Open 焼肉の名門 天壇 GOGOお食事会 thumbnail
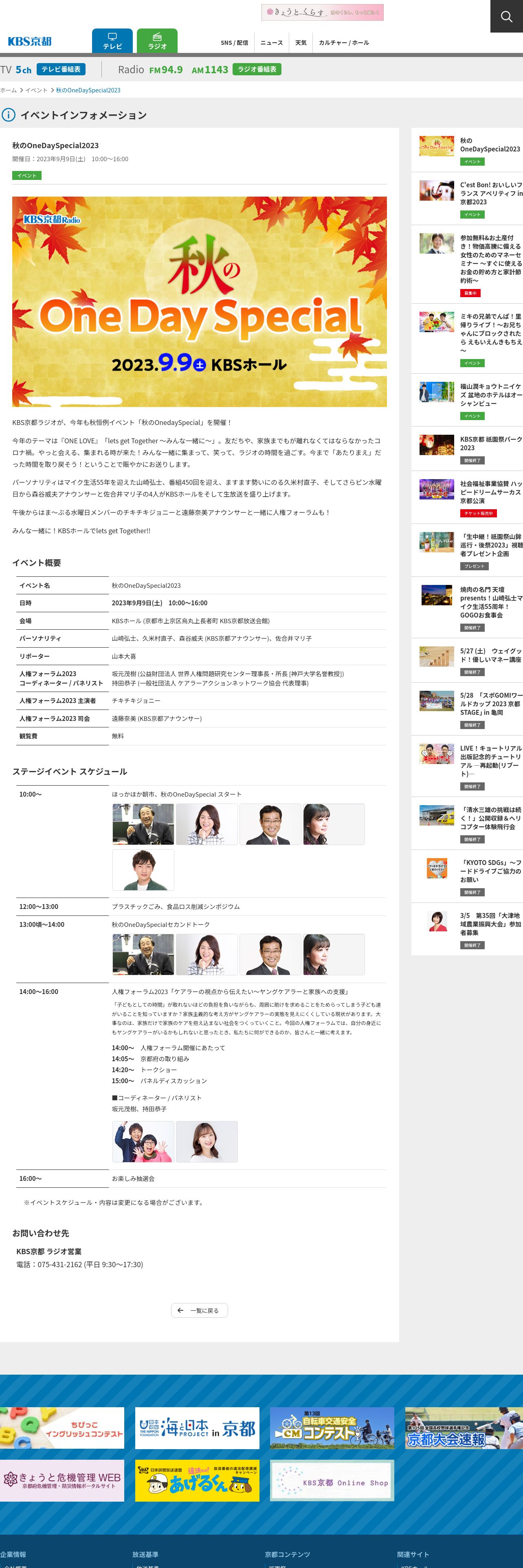This screenshot has height=1568, width=523. [437, 595]
